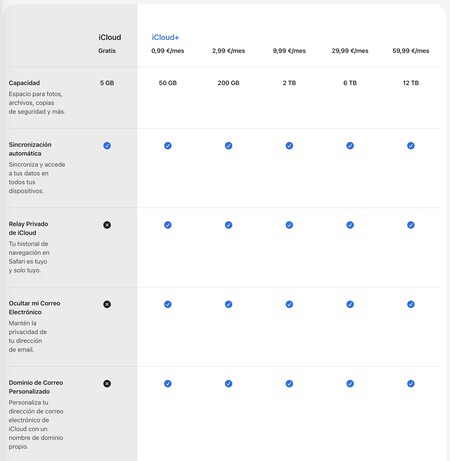Click the 'Sincroniza y accede a tus datos' description

tap(37, 178)
